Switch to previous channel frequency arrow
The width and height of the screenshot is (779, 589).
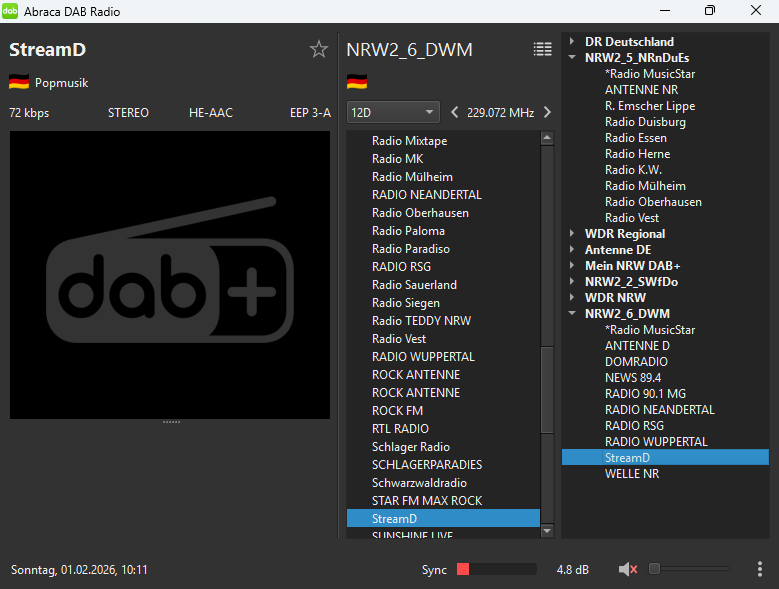click(x=455, y=113)
